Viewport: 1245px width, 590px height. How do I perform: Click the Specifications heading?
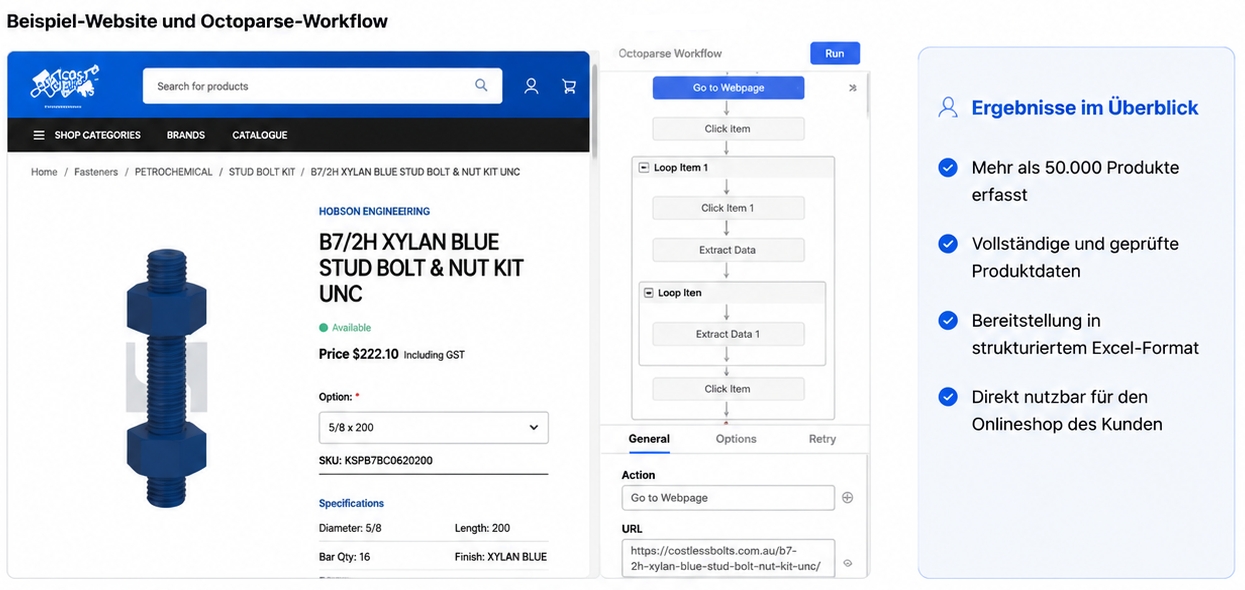[351, 503]
